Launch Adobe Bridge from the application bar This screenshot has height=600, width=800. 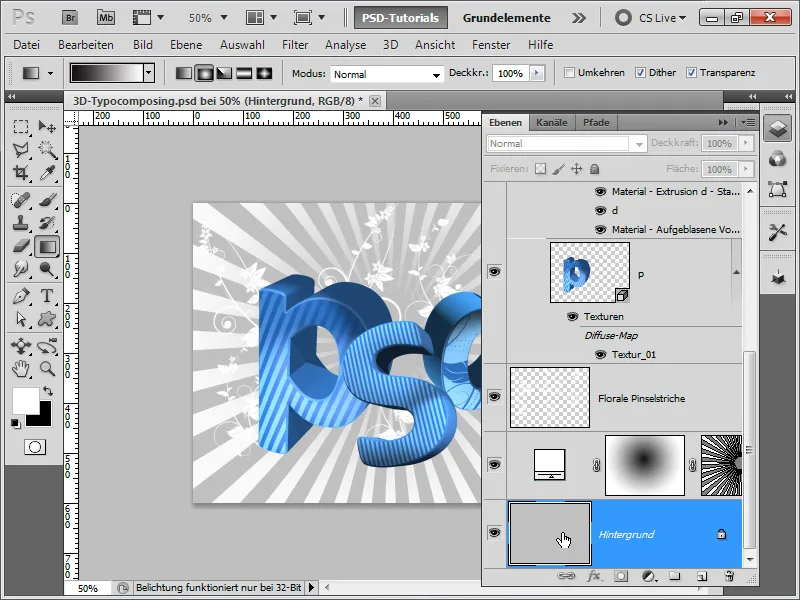(x=70, y=18)
